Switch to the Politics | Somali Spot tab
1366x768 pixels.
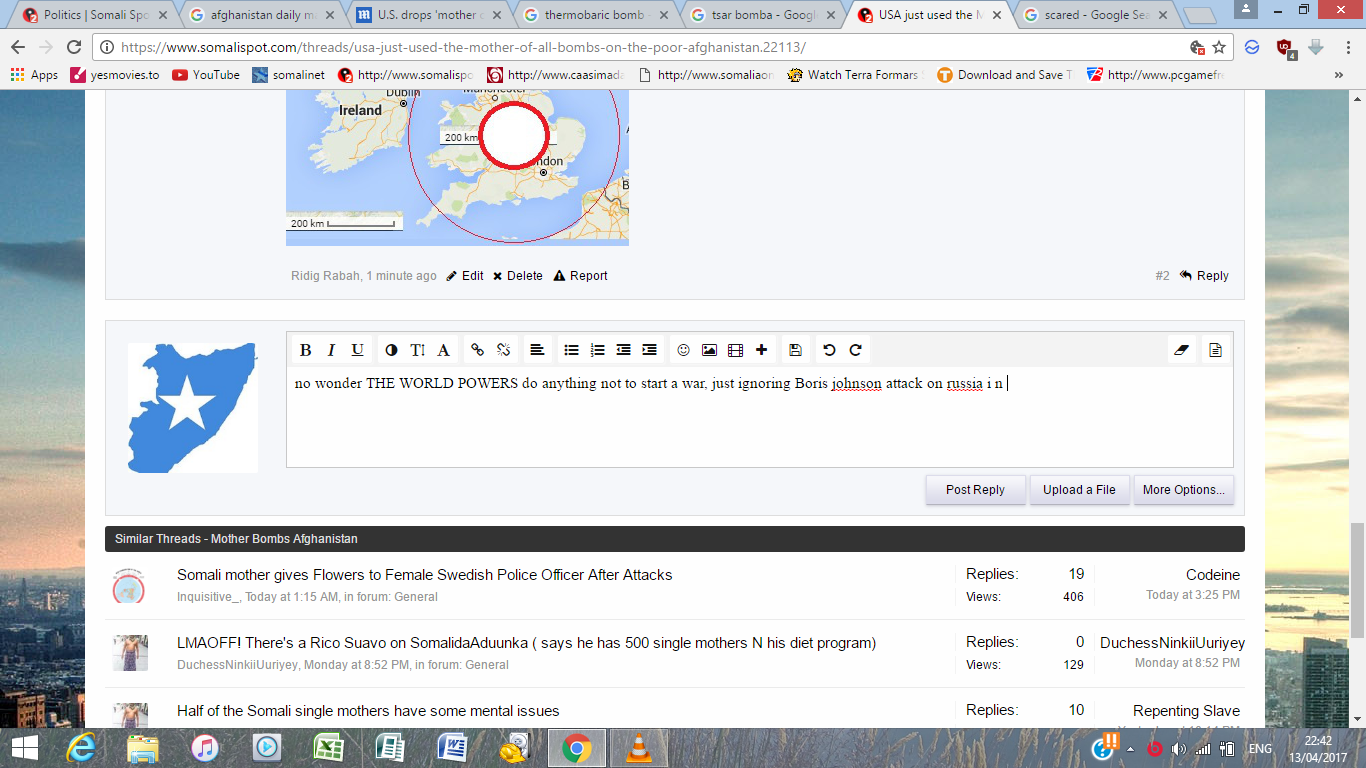tap(93, 15)
